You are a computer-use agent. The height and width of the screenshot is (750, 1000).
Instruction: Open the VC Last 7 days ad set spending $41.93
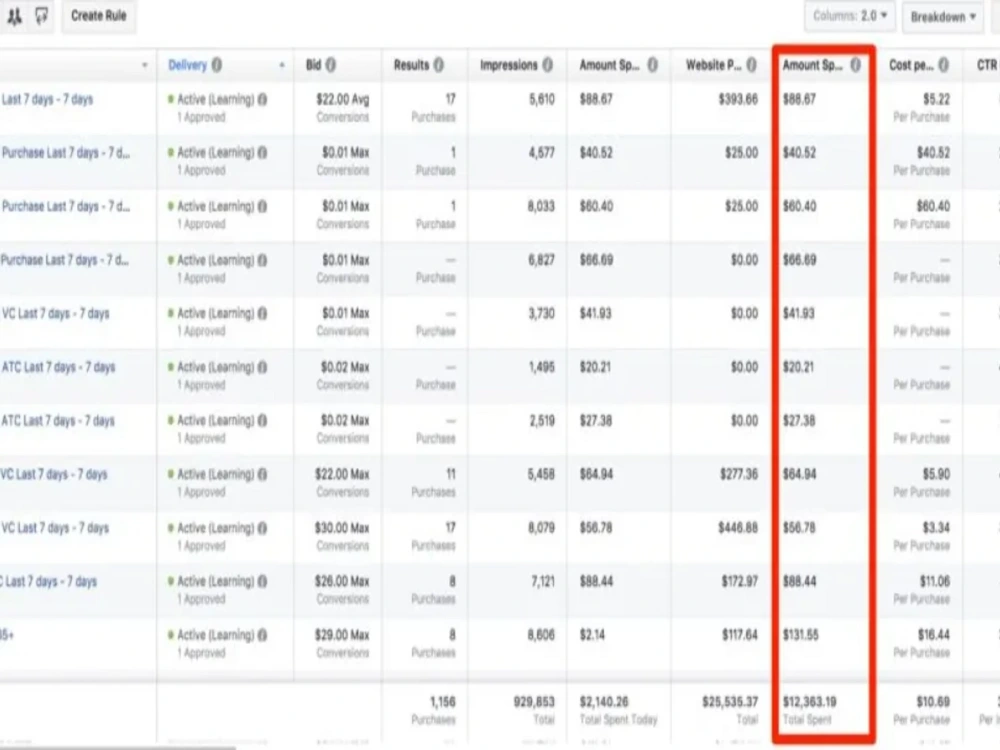pyautogui.click(x=55, y=314)
